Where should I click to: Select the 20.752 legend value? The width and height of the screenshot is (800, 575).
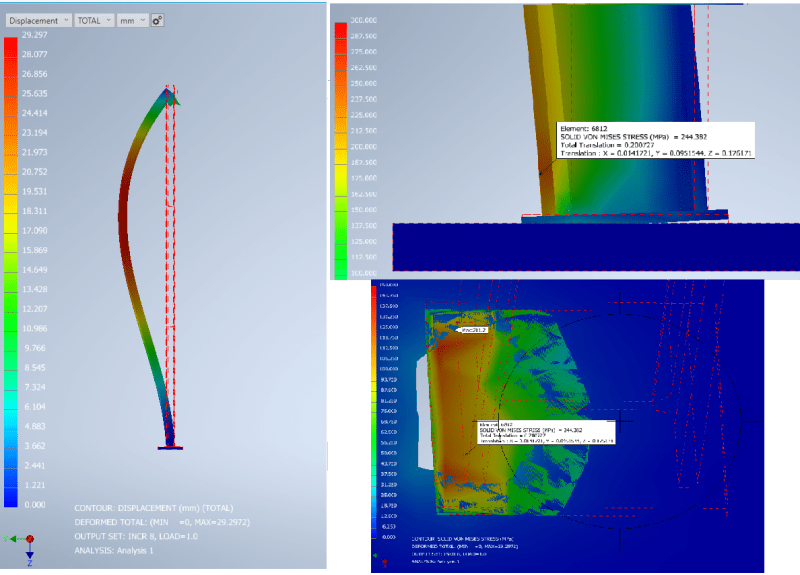34,172
